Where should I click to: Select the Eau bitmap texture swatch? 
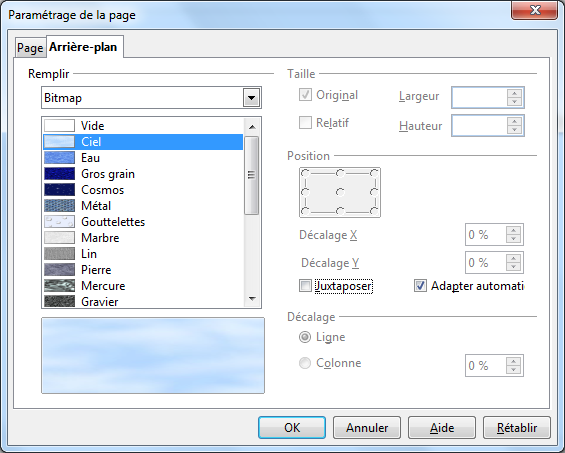[x=59, y=158]
